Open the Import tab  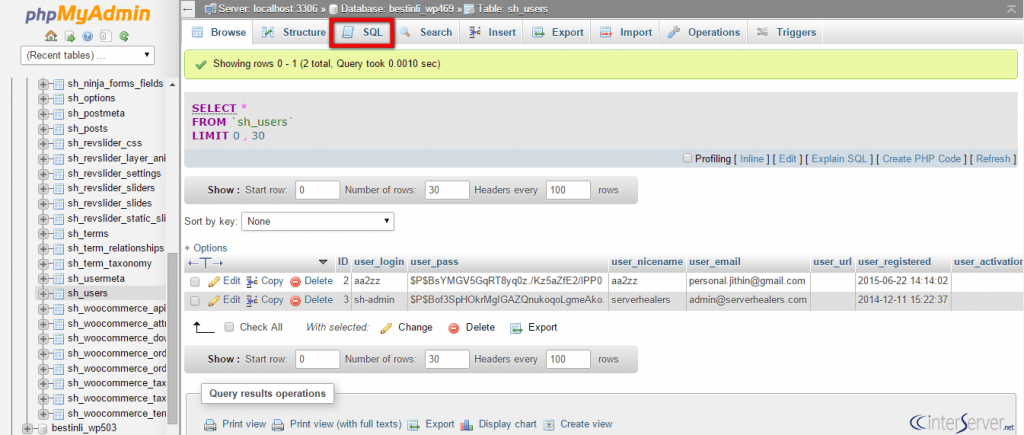pyautogui.click(x=626, y=33)
